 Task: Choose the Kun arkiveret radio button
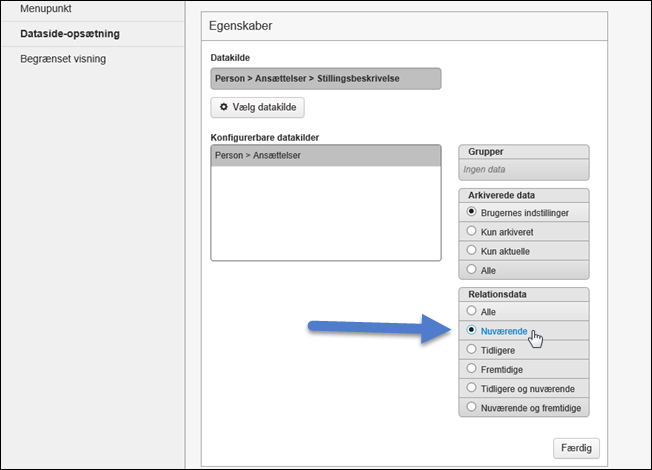[x=471, y=232]
